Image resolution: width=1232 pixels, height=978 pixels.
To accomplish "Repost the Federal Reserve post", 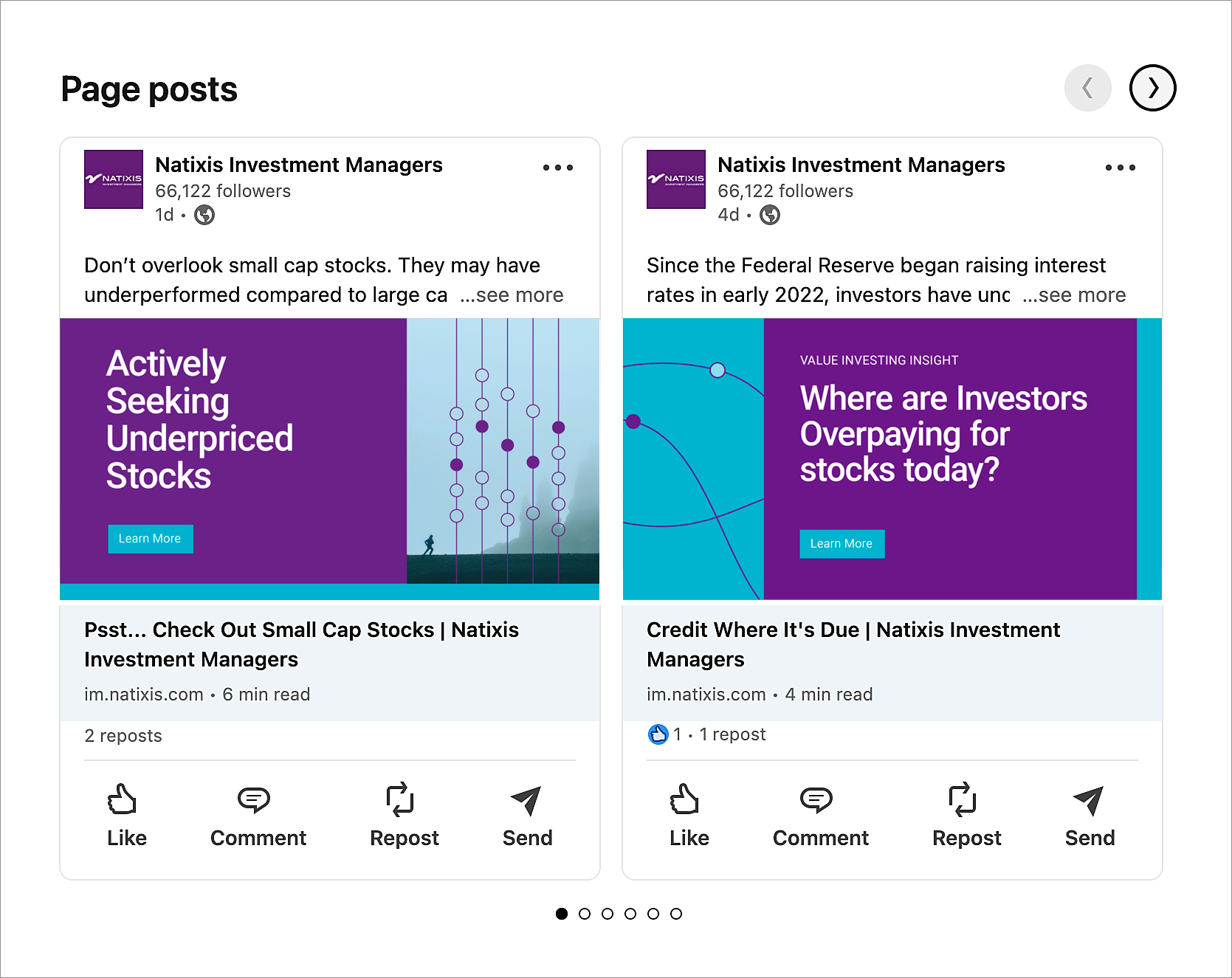I will (966, 816).
